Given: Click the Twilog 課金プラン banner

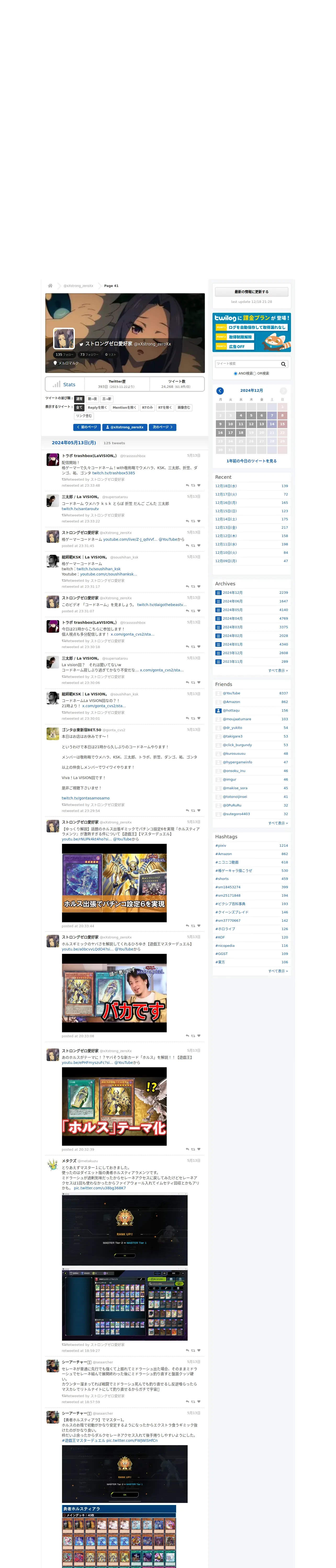Looking at the screenshot, I should coord(251,332).
